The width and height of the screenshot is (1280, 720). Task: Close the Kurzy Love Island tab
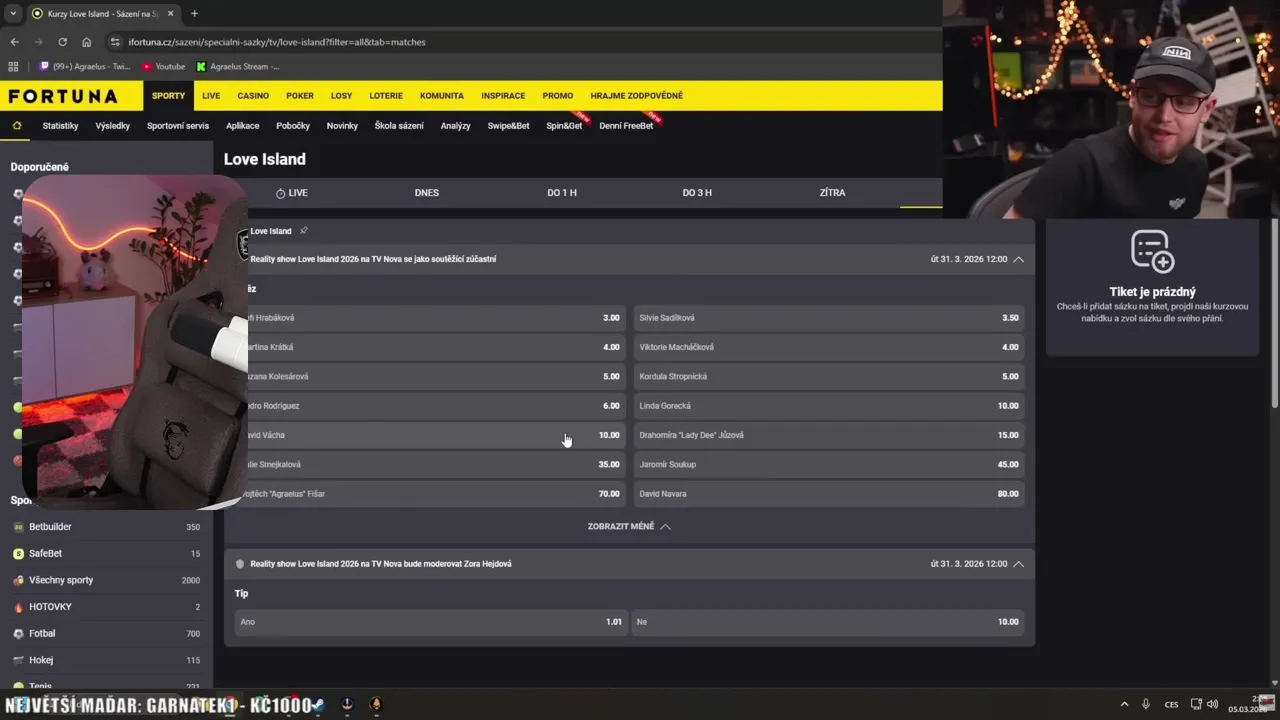pos(170,14)
